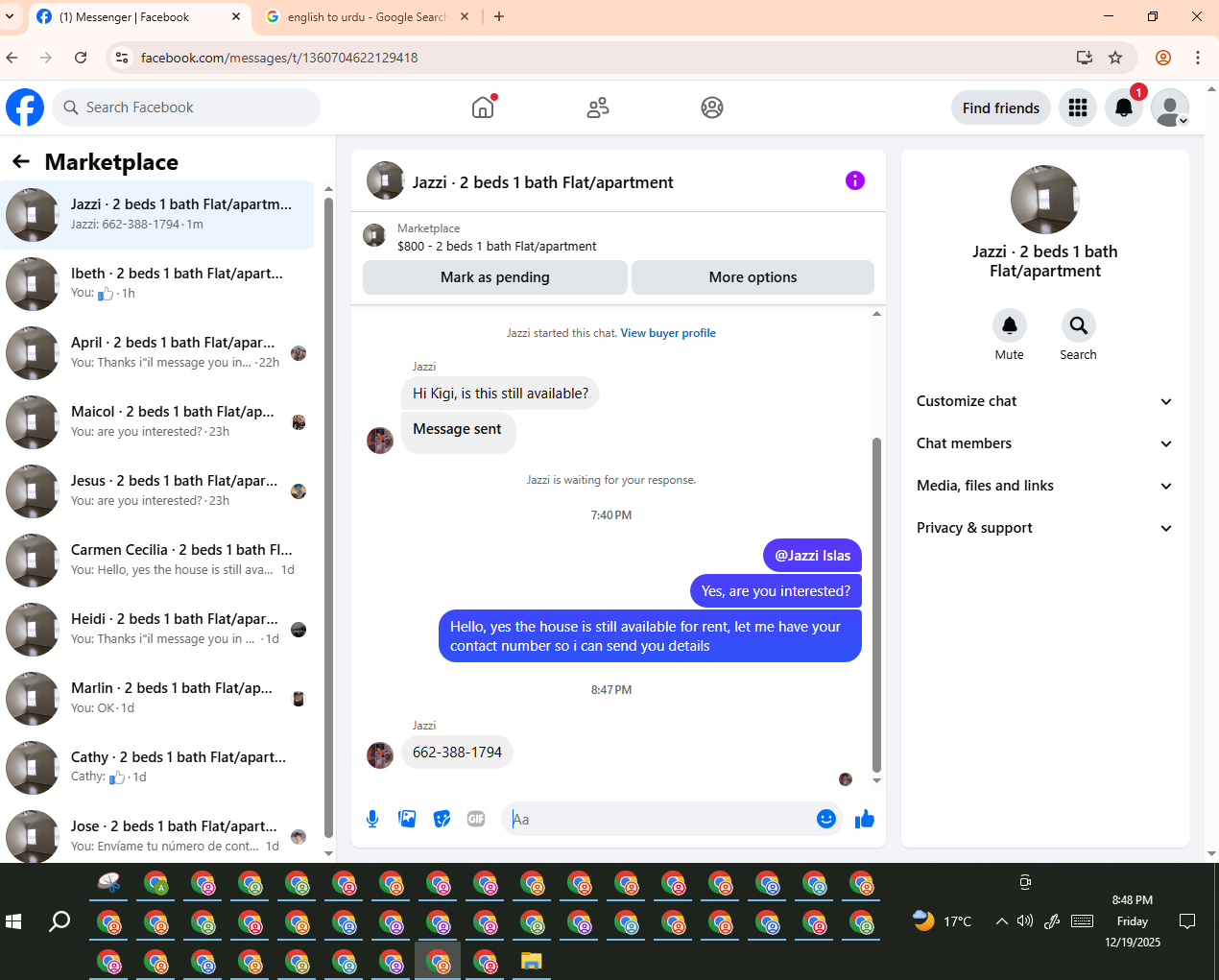Expand Chat members section
Image resolution: width=1219 pixels, height=980 pixels.
[x=1044, y=443]
